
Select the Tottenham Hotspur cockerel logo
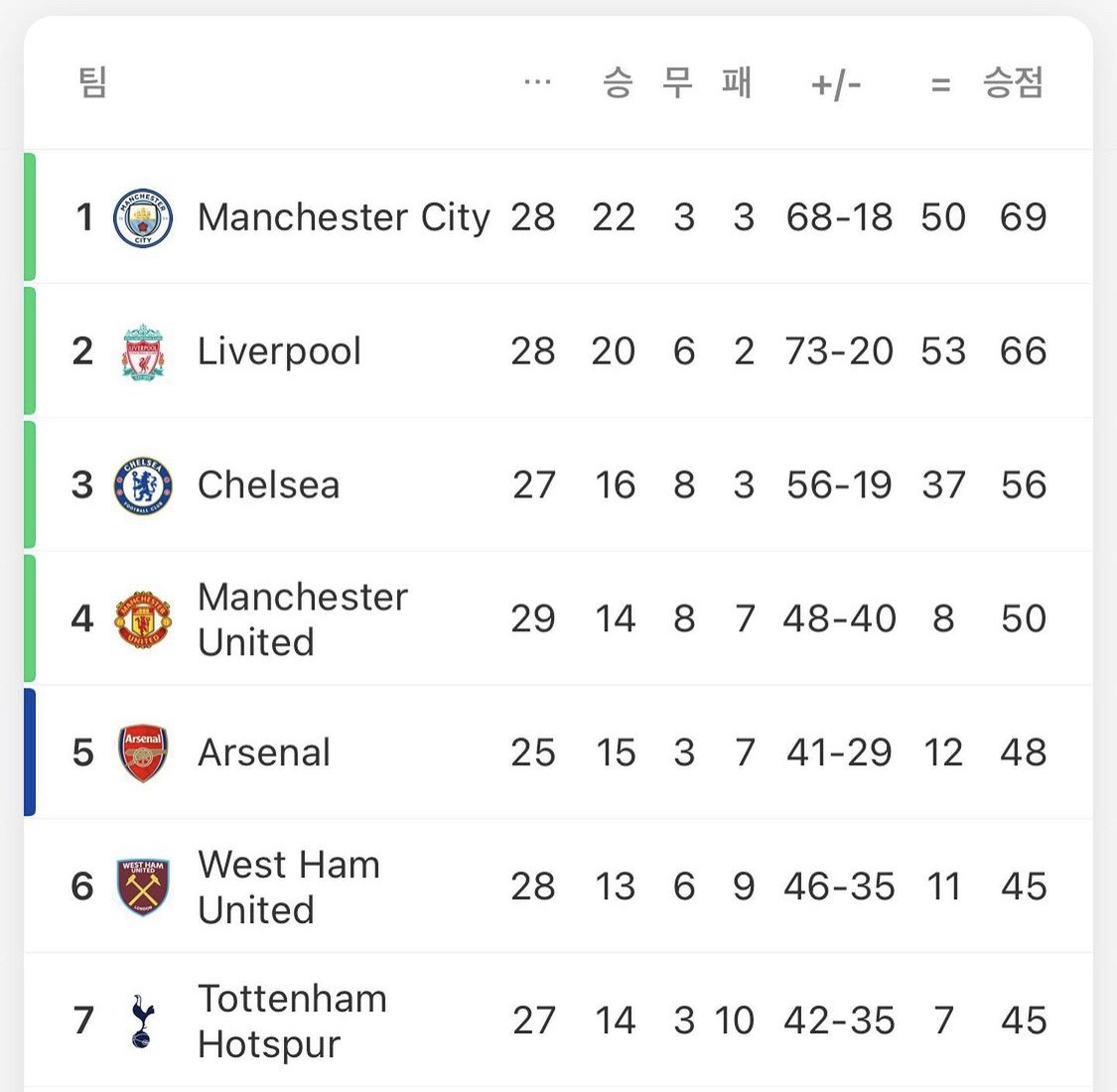coord(142,1021)
